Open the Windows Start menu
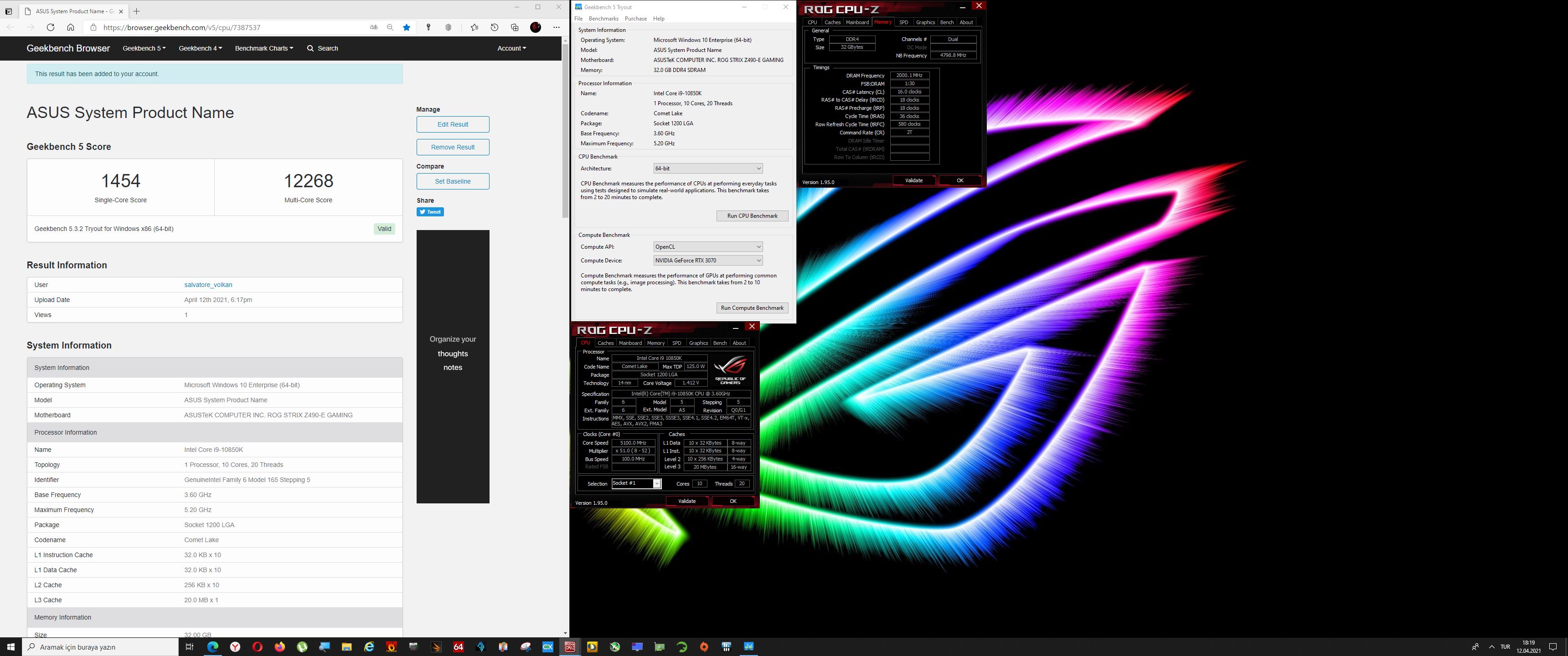The width and height of the screenshot is (1568, 656). 10,647
